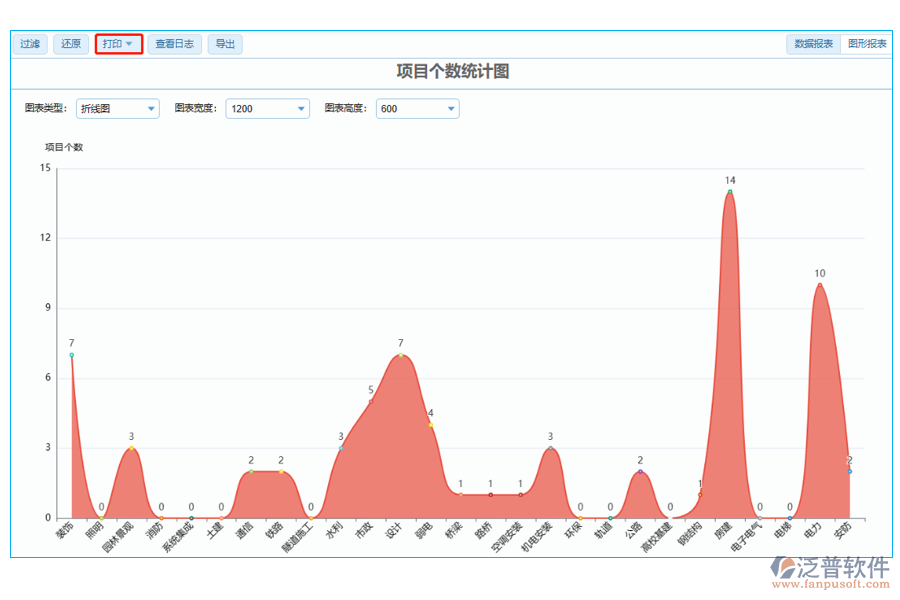Select the 装饰 data point labeled 7

pos(72,355)
